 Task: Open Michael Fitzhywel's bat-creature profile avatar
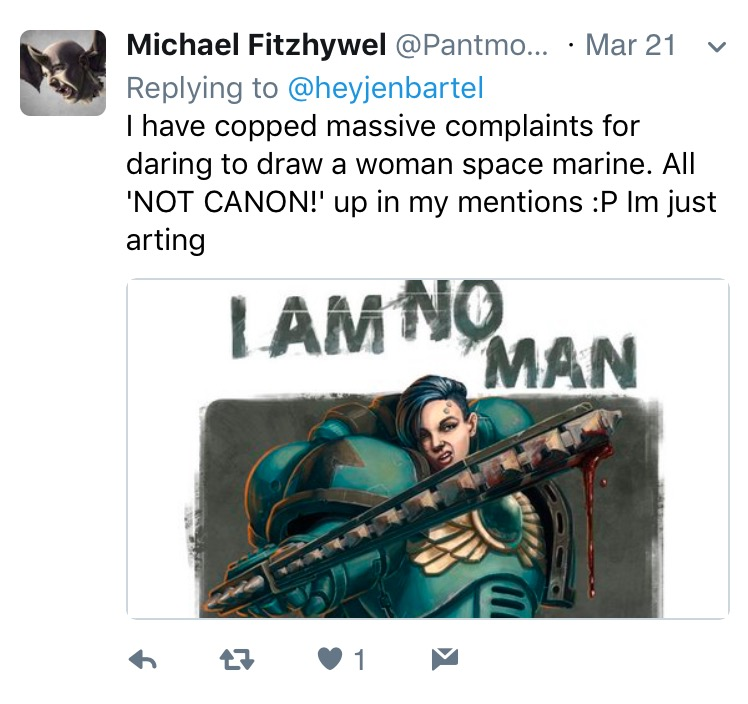coord(63,72)
